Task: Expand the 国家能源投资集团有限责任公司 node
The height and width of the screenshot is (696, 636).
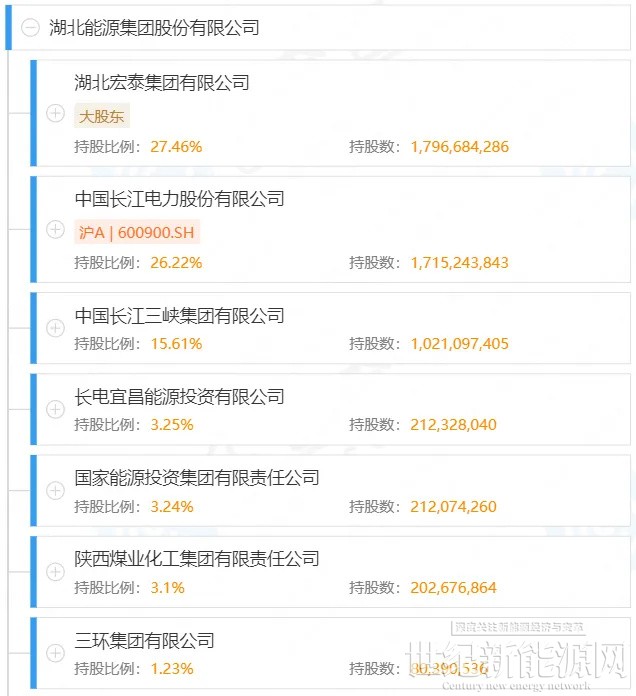Action: tap(55, 490)
